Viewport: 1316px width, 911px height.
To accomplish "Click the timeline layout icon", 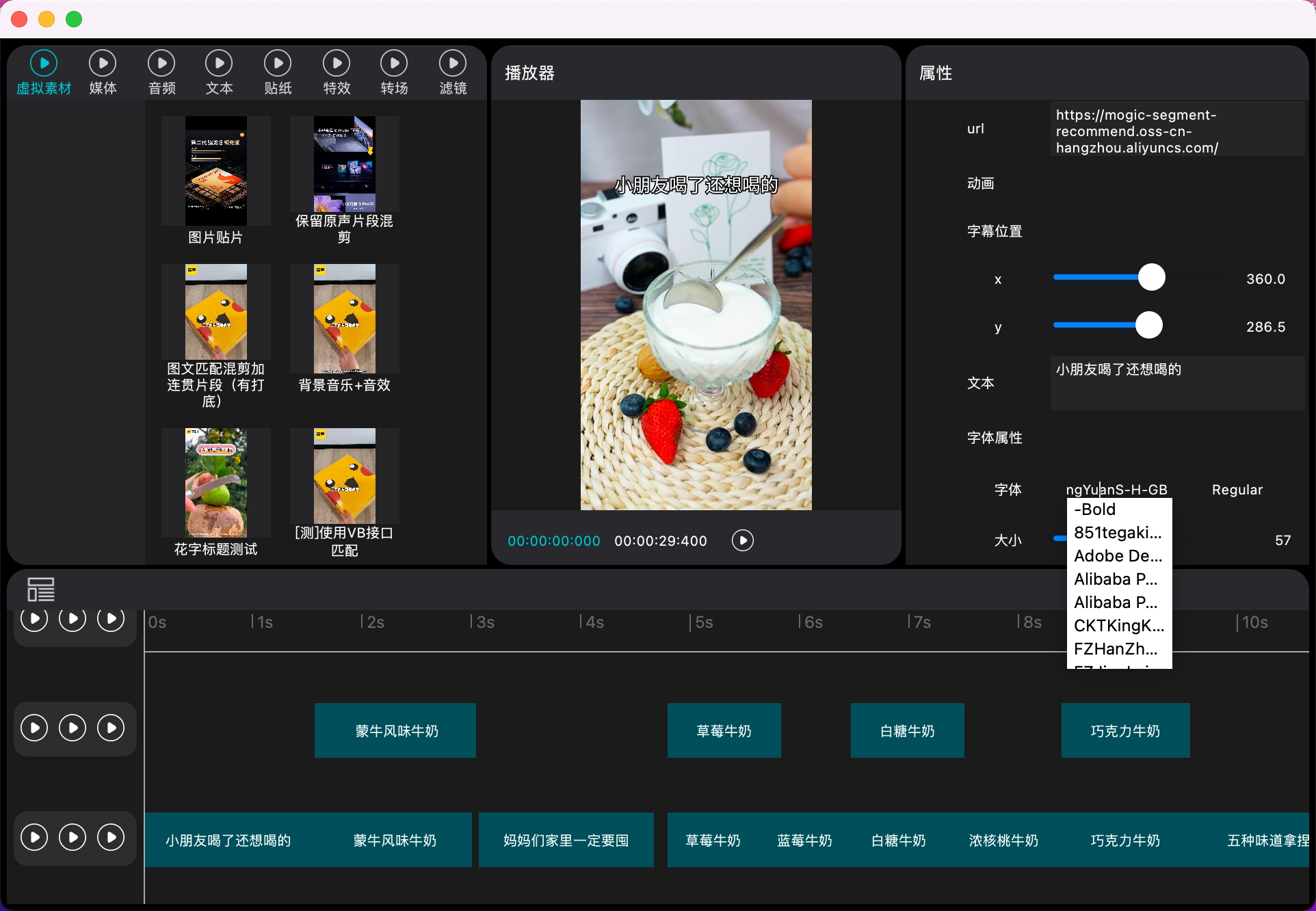I will point(41,590).
